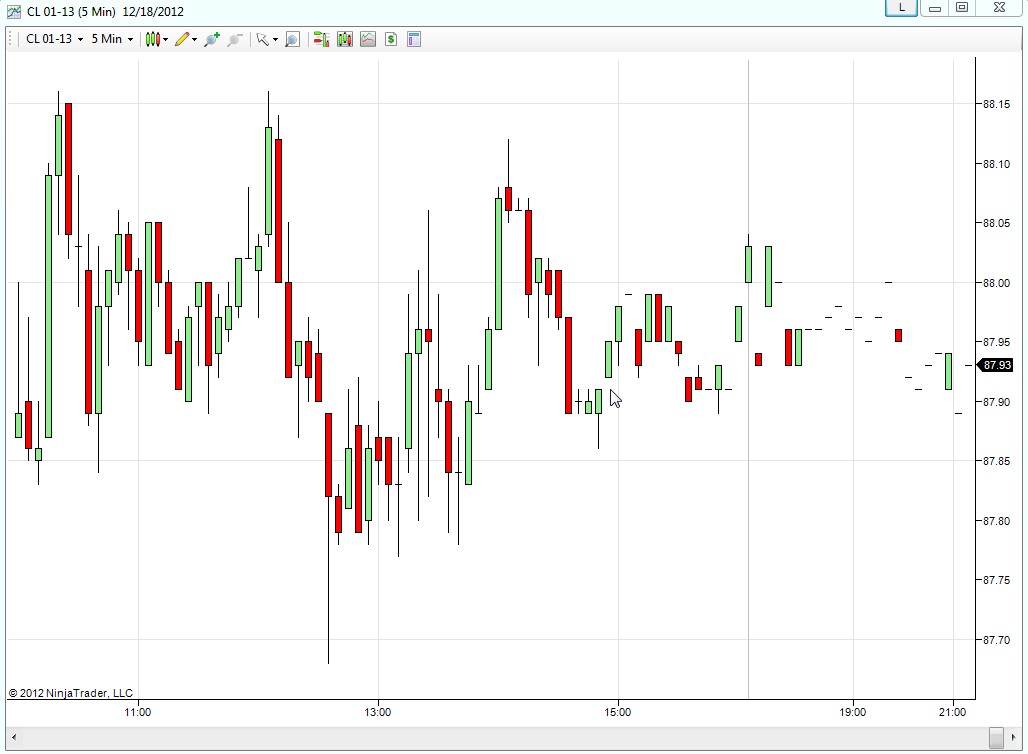Click the left arrow of horizontal scrollbar
This screenshot has width=1028, height=754.
tap(13, 738)
